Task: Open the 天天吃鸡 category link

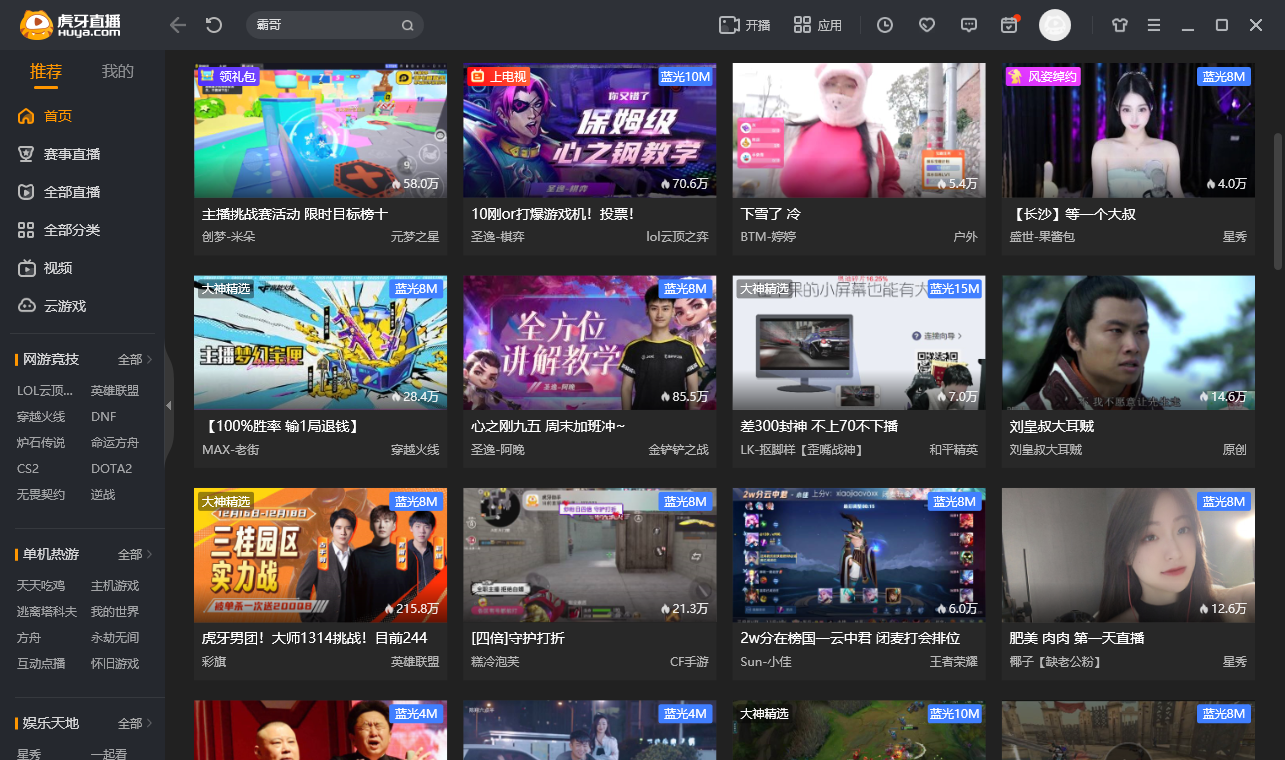Action: [x=41, y=586]
